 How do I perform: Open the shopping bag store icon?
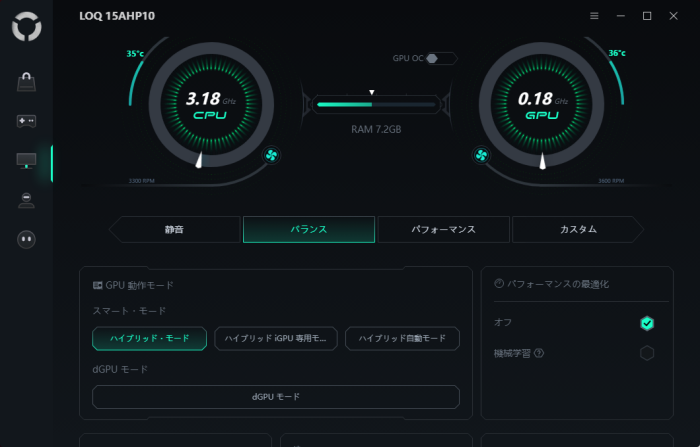26,82
